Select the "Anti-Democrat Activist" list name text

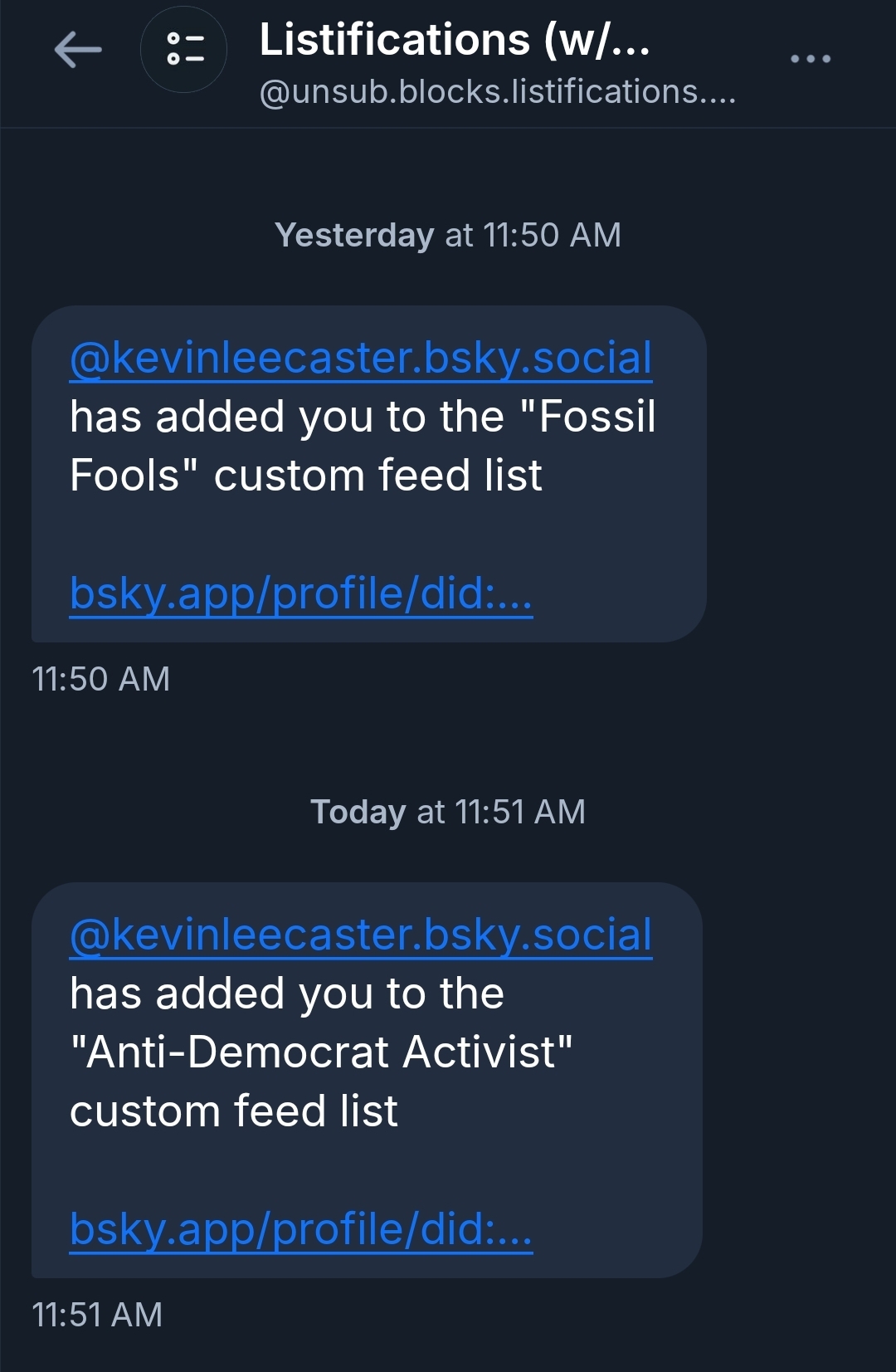pos(321,1052)
